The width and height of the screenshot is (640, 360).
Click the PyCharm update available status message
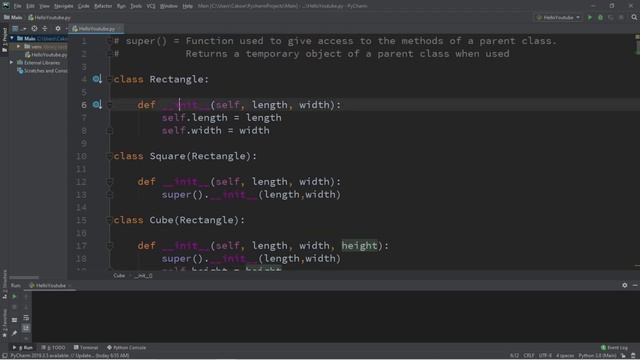click(70, 356)
